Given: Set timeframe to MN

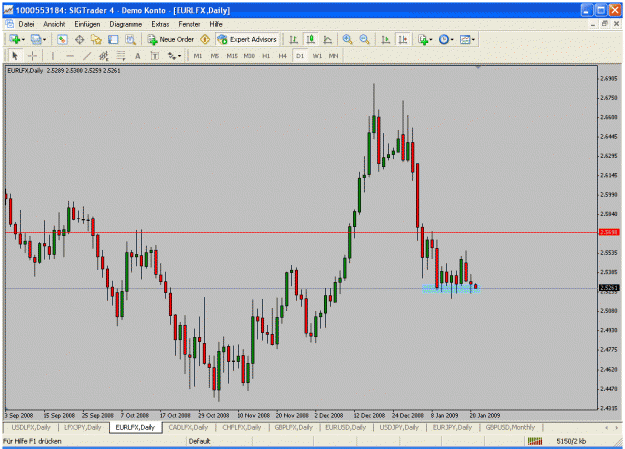Looking at the screenshot, I should point(334,56).
